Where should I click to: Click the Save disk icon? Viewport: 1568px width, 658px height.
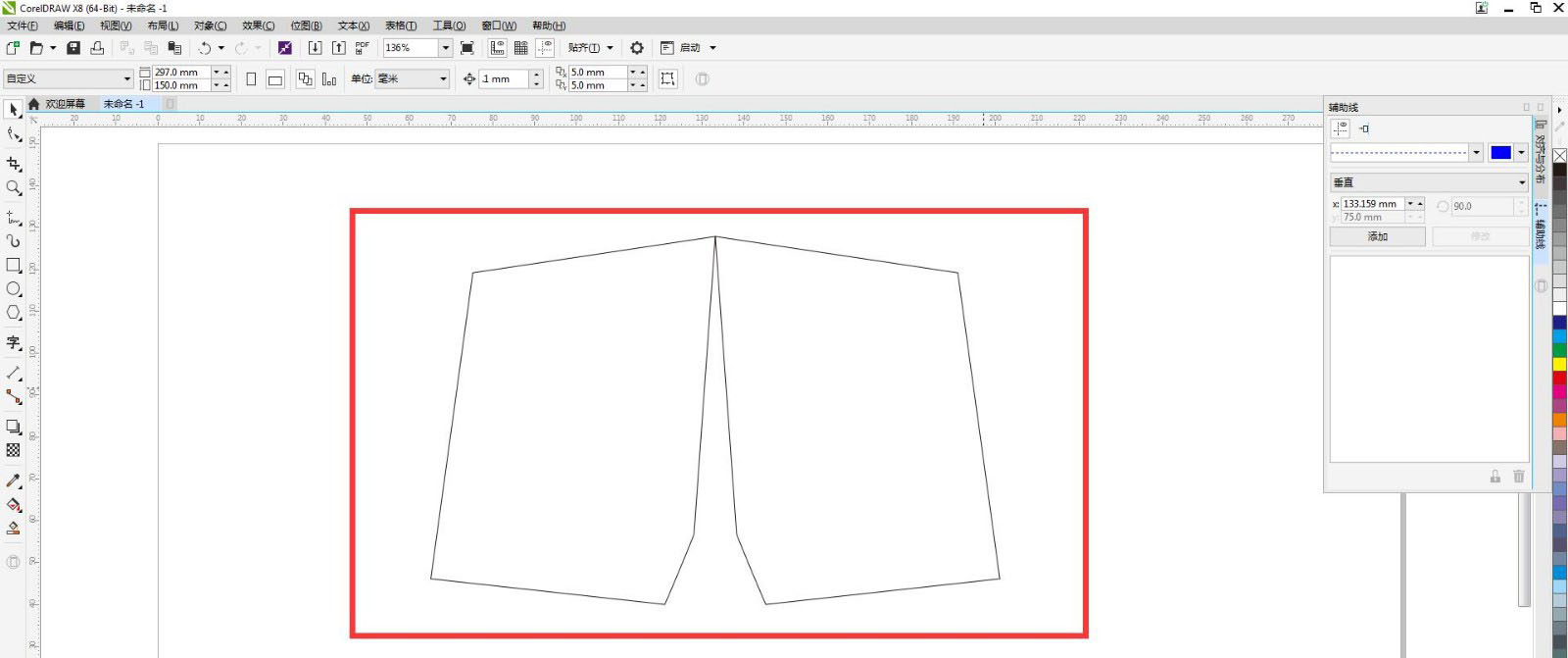click(73, 48)
